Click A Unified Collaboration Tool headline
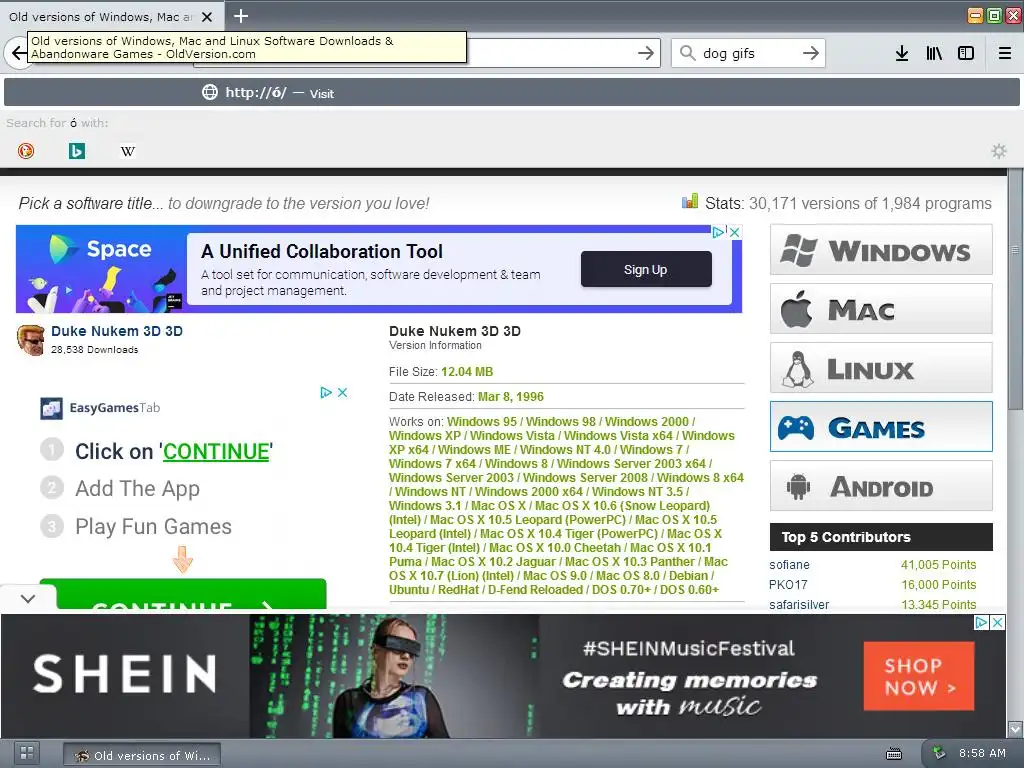1024x768 pixels. click(322, 251)
